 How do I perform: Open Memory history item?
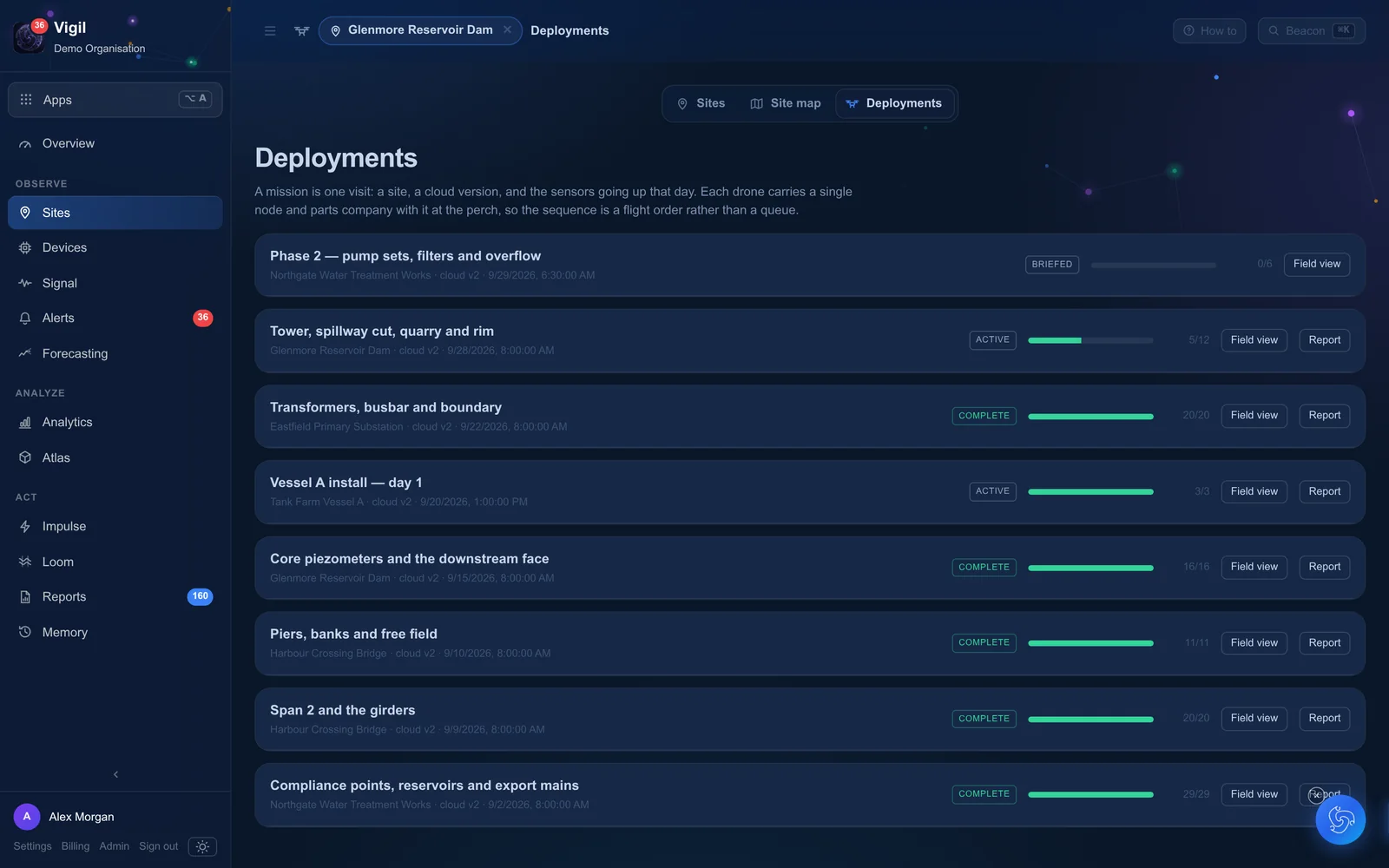pyautogui.click(x=115, y=632)
